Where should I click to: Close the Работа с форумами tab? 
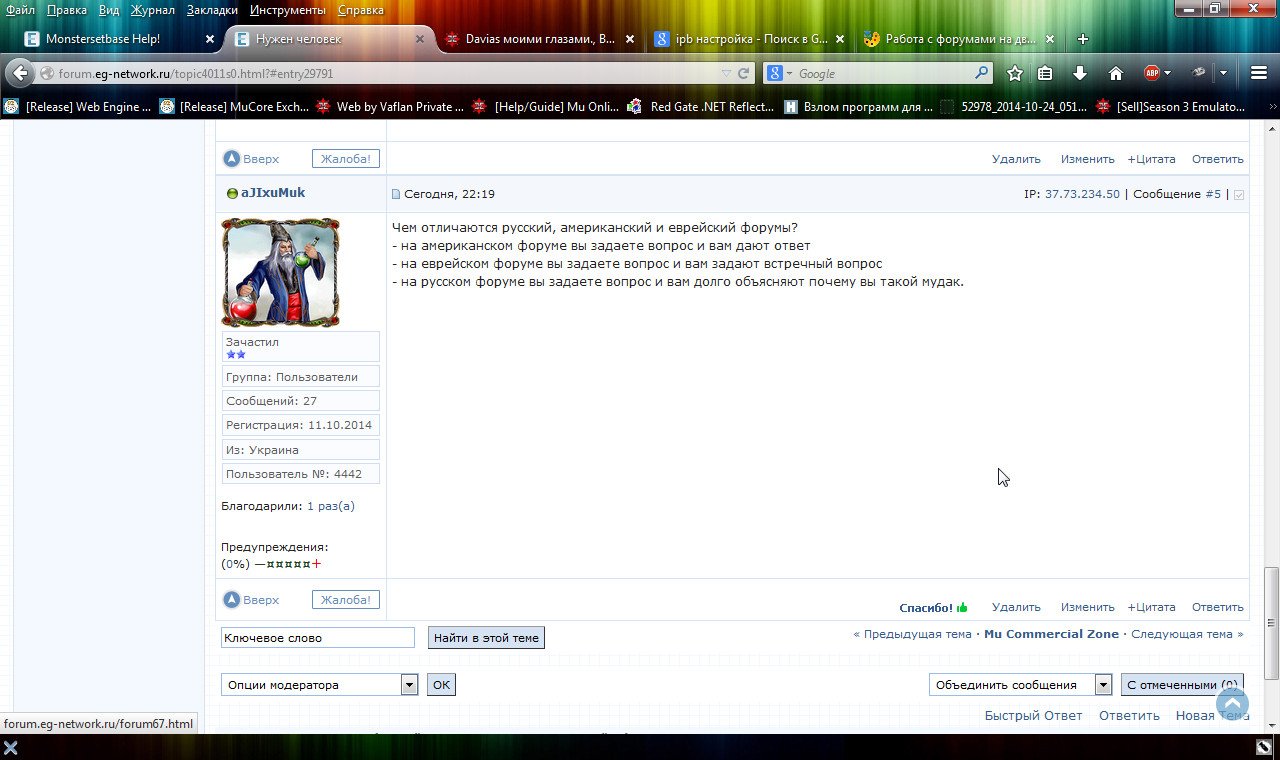1050,39
